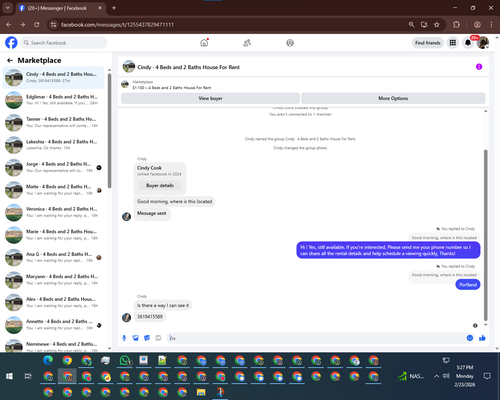
Task: Open the Facebook Home icon
Action: pos(204,43)
